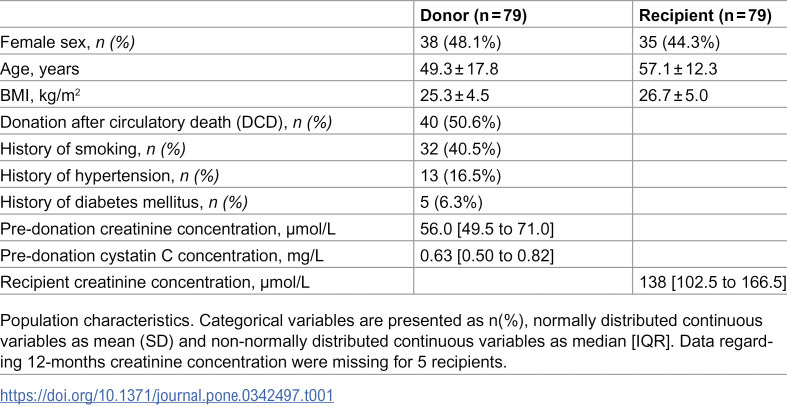Open the journal.pone DOI link
This screenshot has height=406, width=787.
[166, 394]
